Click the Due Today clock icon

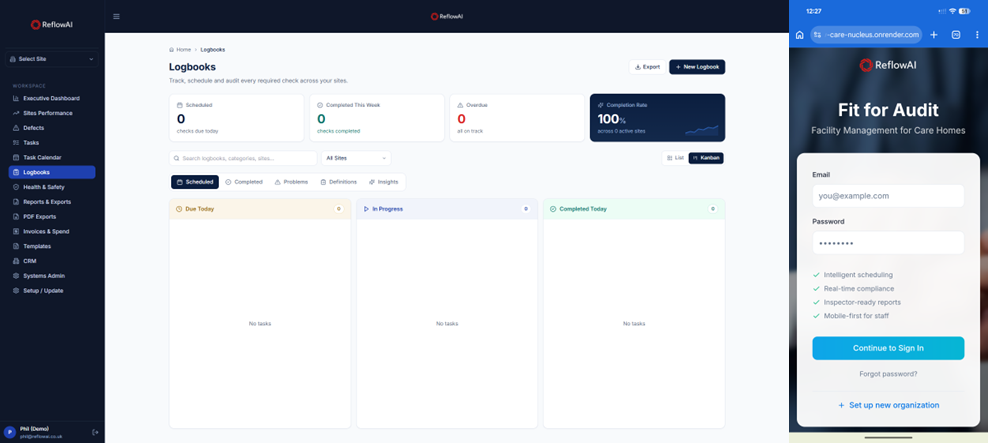click(x=179, y=209)
